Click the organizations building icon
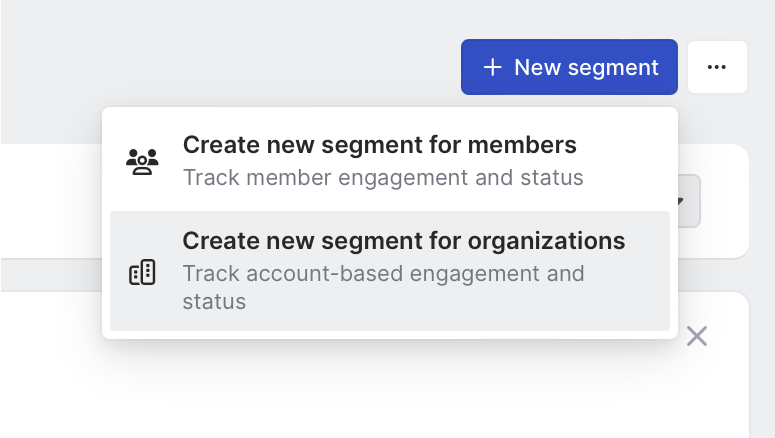Image resolution: width=775 pixels, height=438 pixels. click(x=143, y=272)
